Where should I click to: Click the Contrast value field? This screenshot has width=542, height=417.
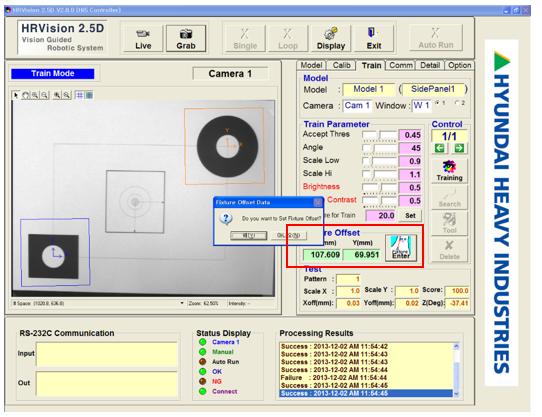click(x=410, y=201)
